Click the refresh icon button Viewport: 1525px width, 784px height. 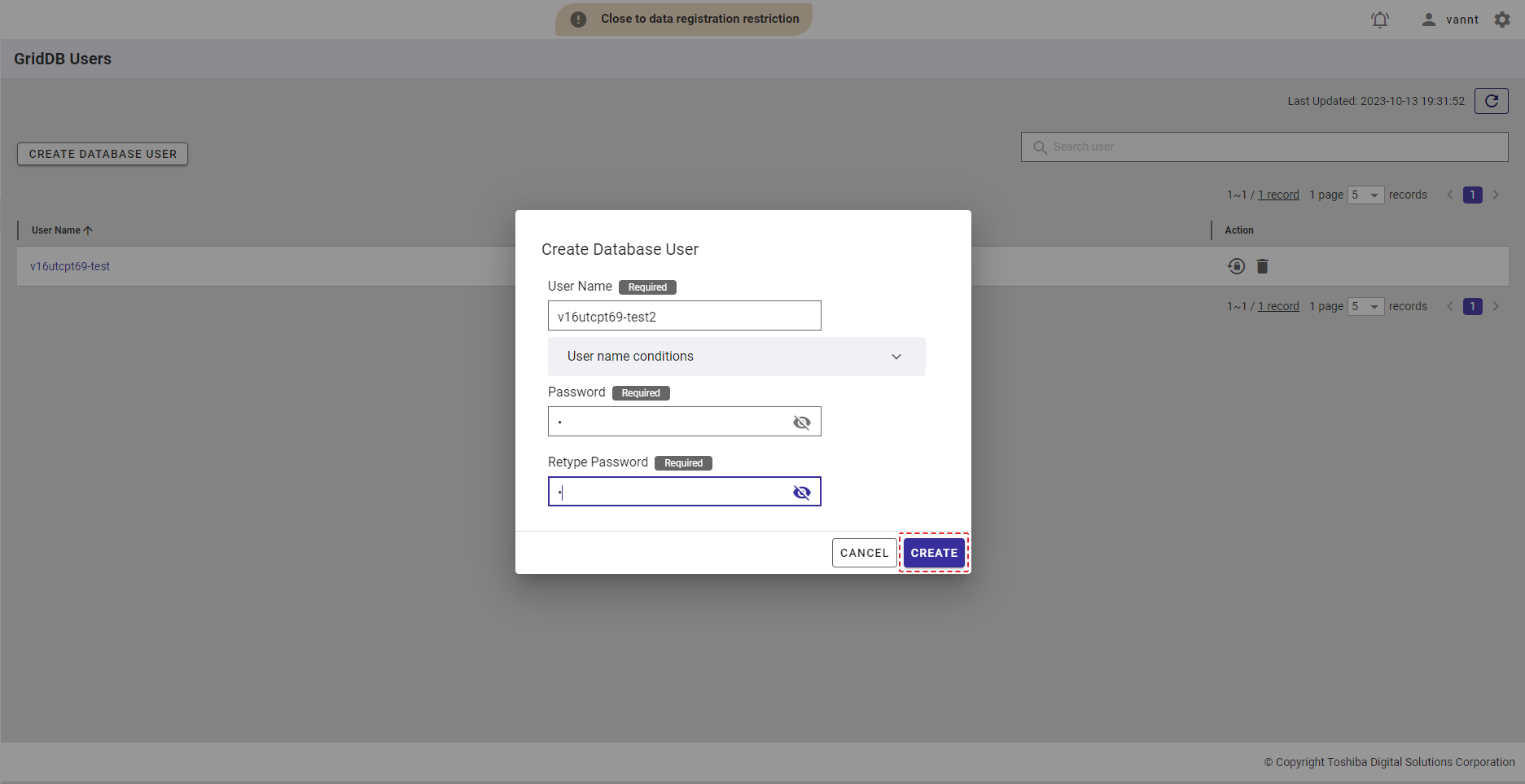pos(1491,101)
